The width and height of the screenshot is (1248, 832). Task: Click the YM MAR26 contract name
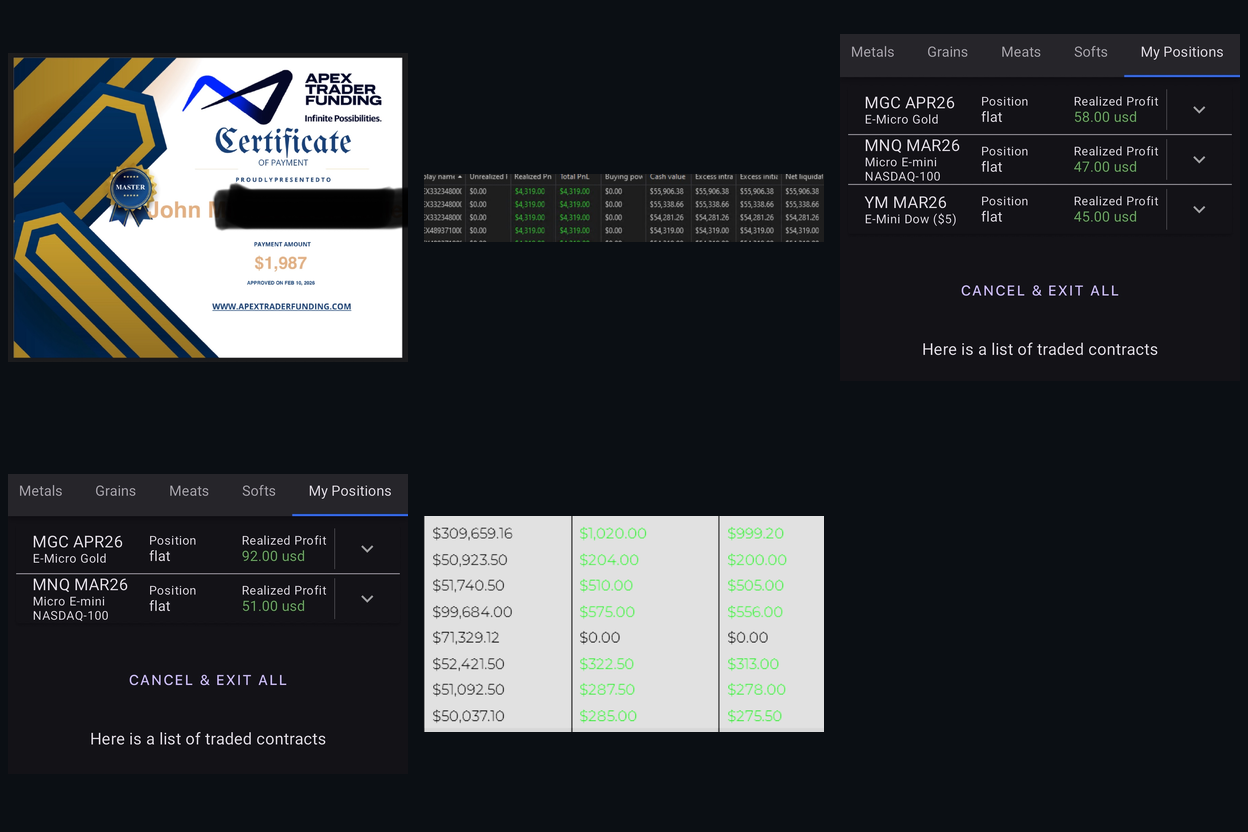906,202
